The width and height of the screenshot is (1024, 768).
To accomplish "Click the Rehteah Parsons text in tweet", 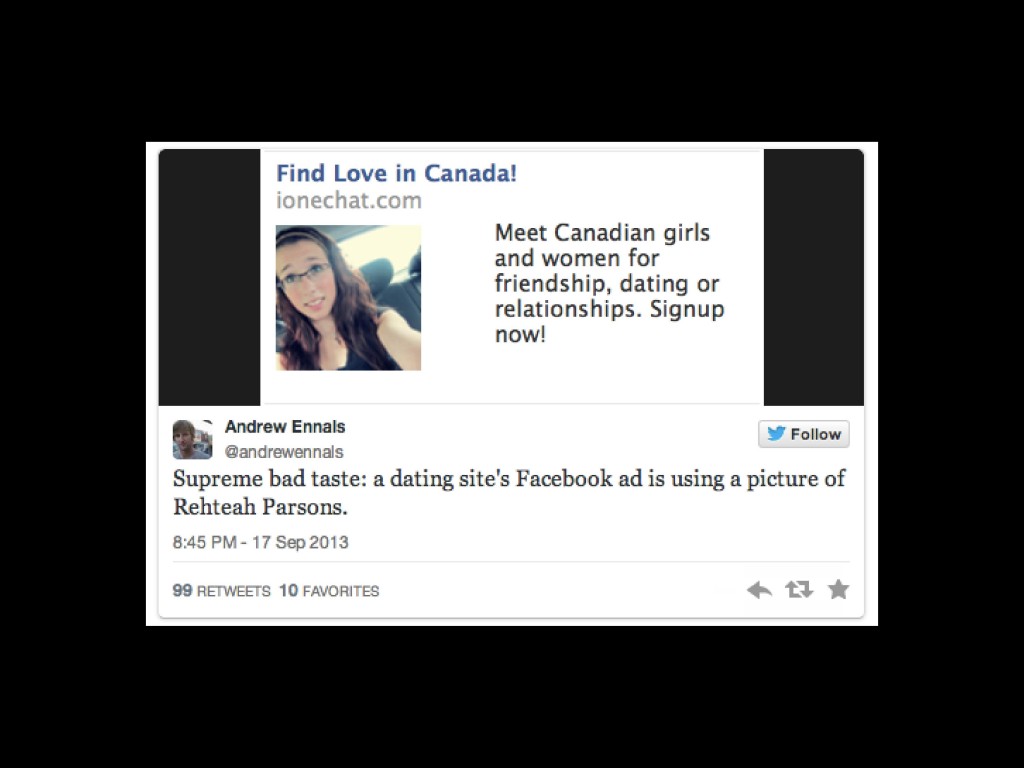I will click(260, 507).
